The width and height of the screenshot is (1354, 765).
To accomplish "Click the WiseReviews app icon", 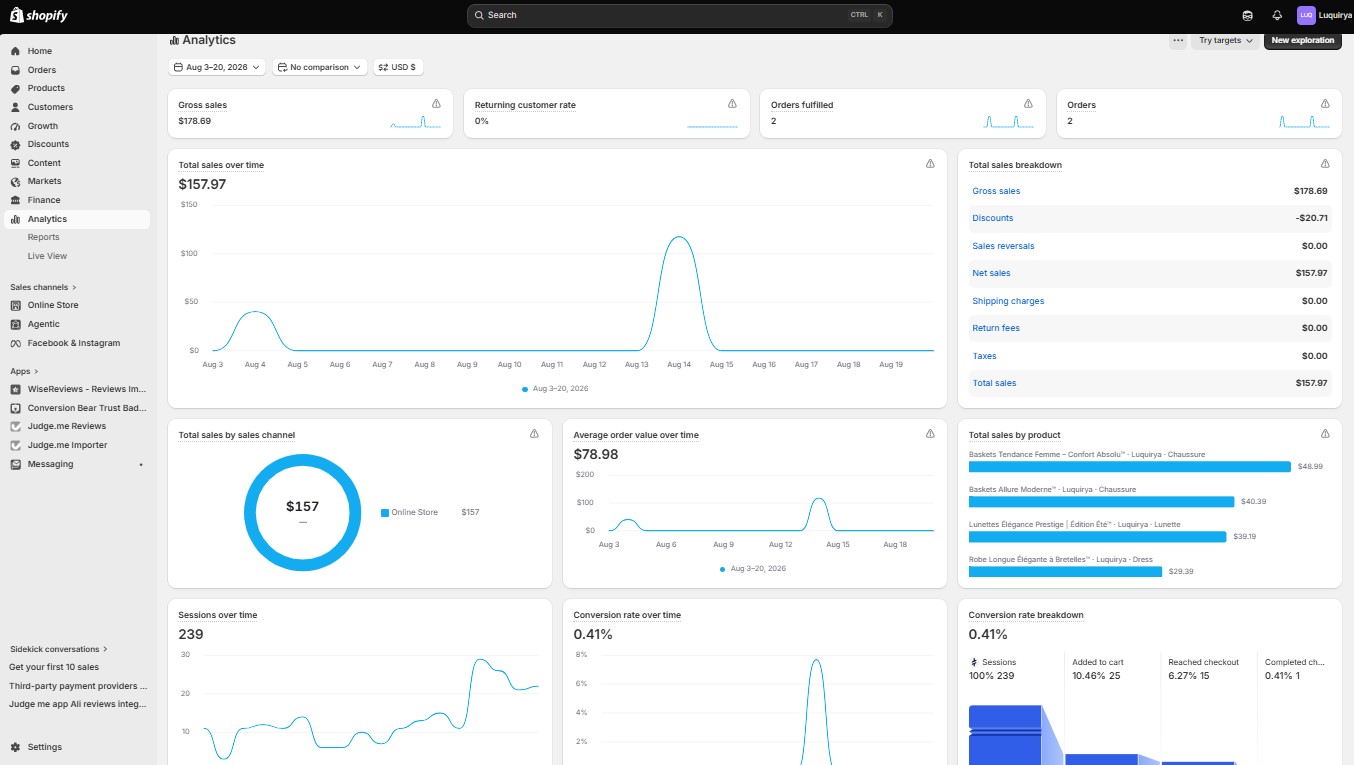I will (x=16, y=389).
